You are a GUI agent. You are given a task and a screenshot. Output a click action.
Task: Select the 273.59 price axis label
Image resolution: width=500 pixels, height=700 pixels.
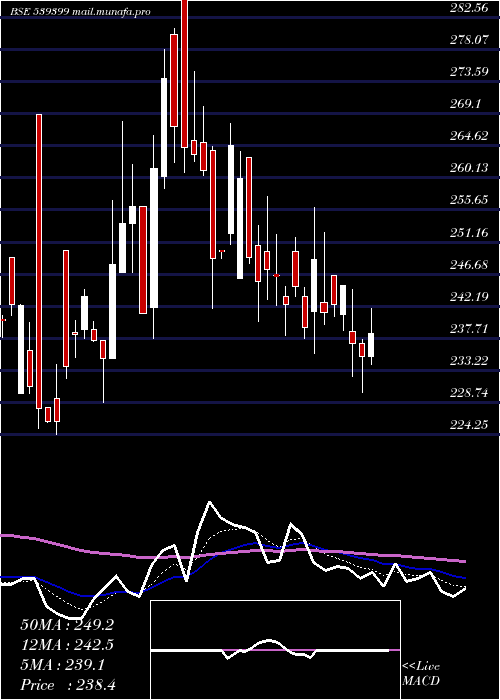click(469, 71)
